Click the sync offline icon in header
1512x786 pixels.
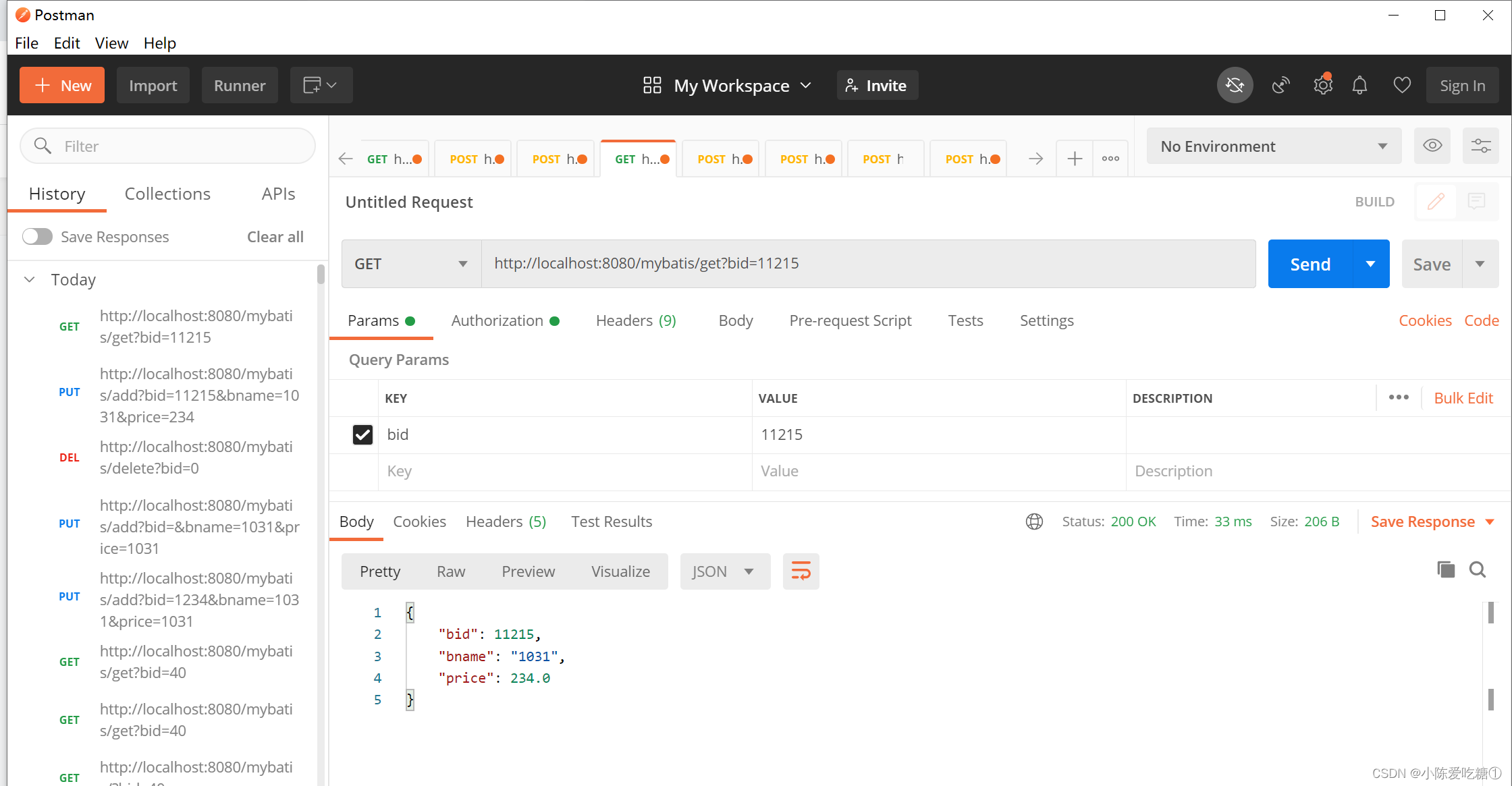click(1235, 86)
